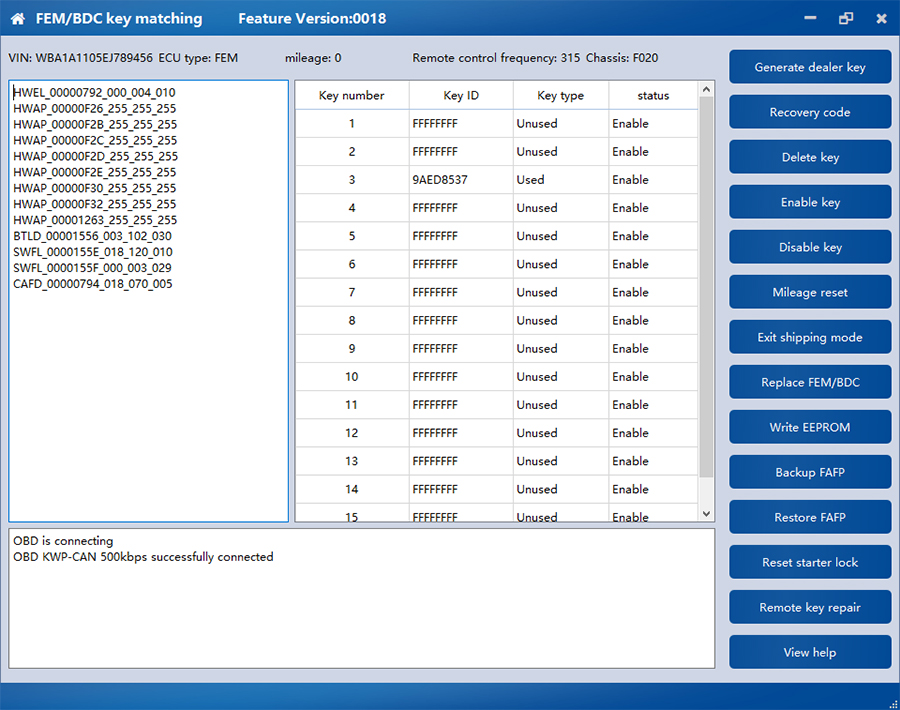
Task: Click Generate dealer key button
Action: (x=810, y=67)
